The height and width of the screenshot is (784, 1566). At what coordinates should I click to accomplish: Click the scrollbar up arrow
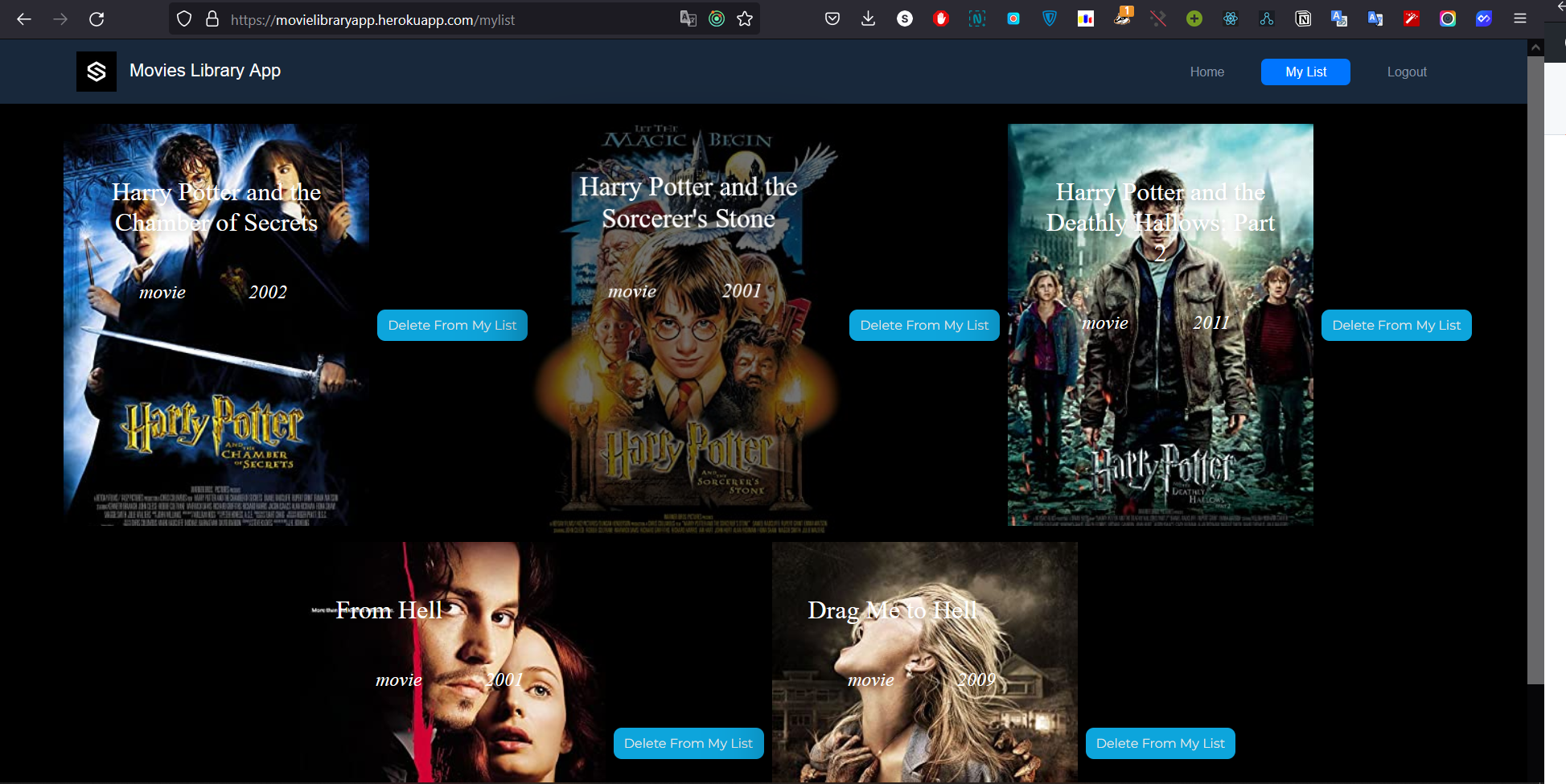point(1535,47)
